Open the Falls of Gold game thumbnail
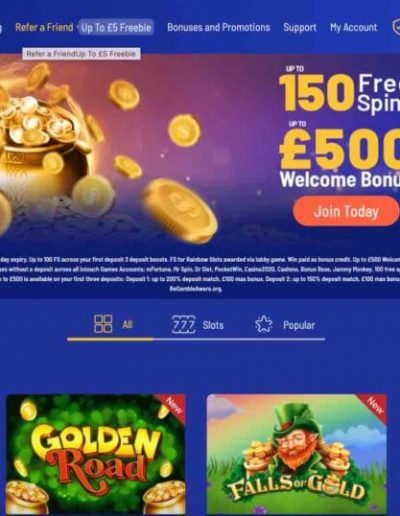400x516 pixels. (297, 454)
